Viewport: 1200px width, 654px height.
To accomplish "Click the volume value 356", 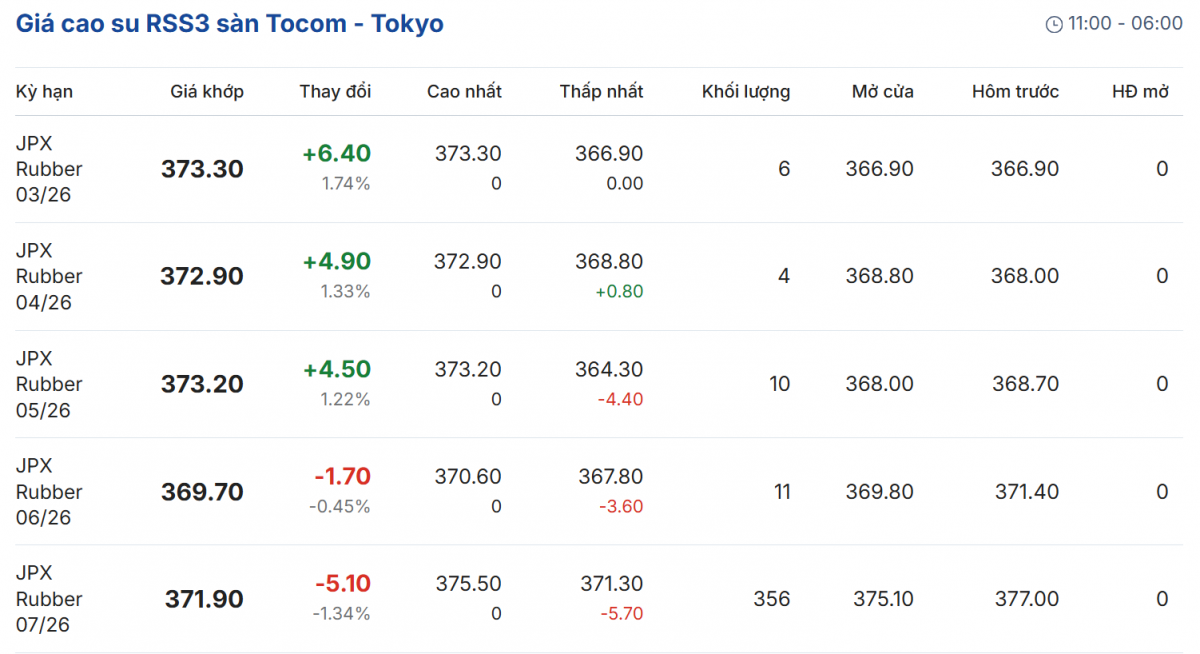I will 771,599.
